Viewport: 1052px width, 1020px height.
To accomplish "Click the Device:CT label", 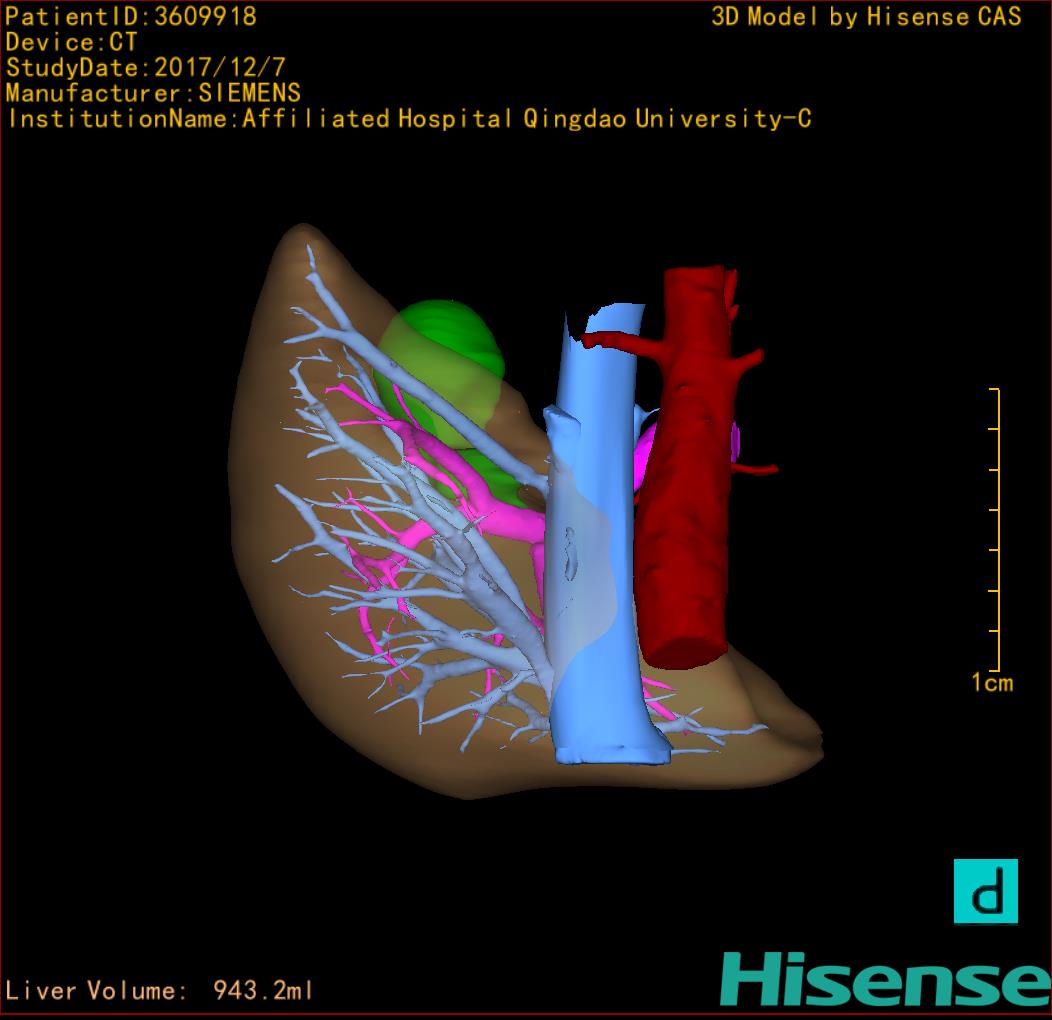I will 71,42.
